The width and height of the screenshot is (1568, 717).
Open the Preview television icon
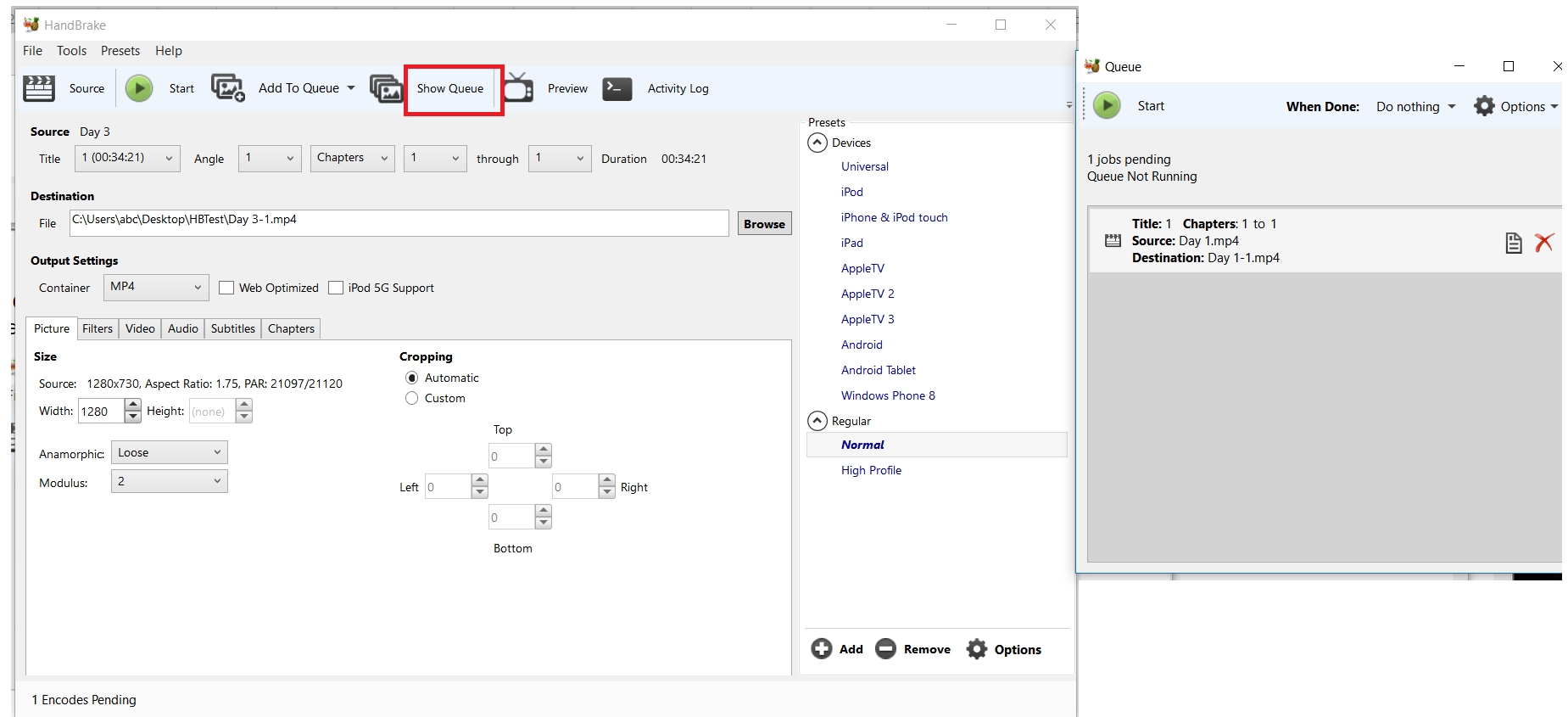(x=518, y=88)
